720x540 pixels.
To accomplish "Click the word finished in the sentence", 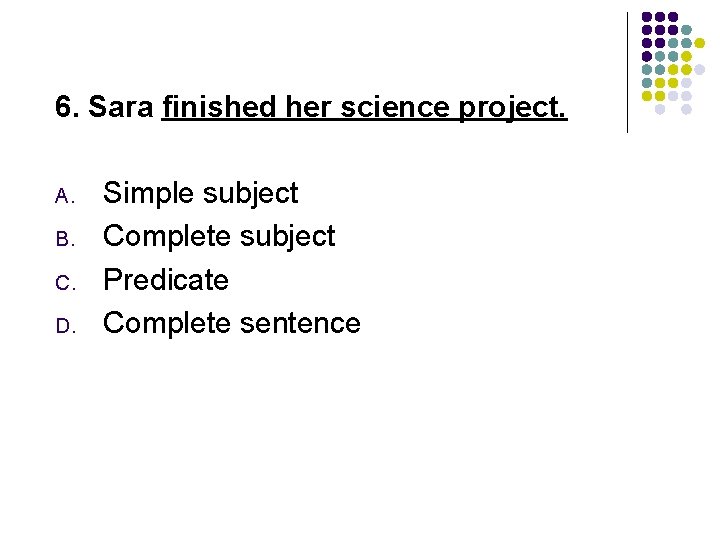I will [219, 107].
